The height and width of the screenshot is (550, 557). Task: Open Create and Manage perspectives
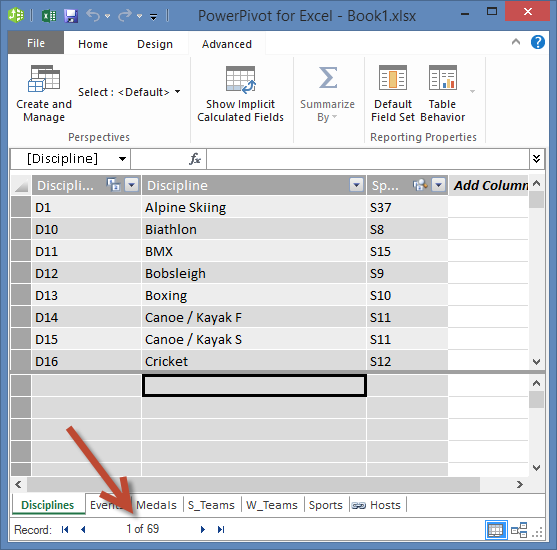pyautogui.click(x=44, y=93)
